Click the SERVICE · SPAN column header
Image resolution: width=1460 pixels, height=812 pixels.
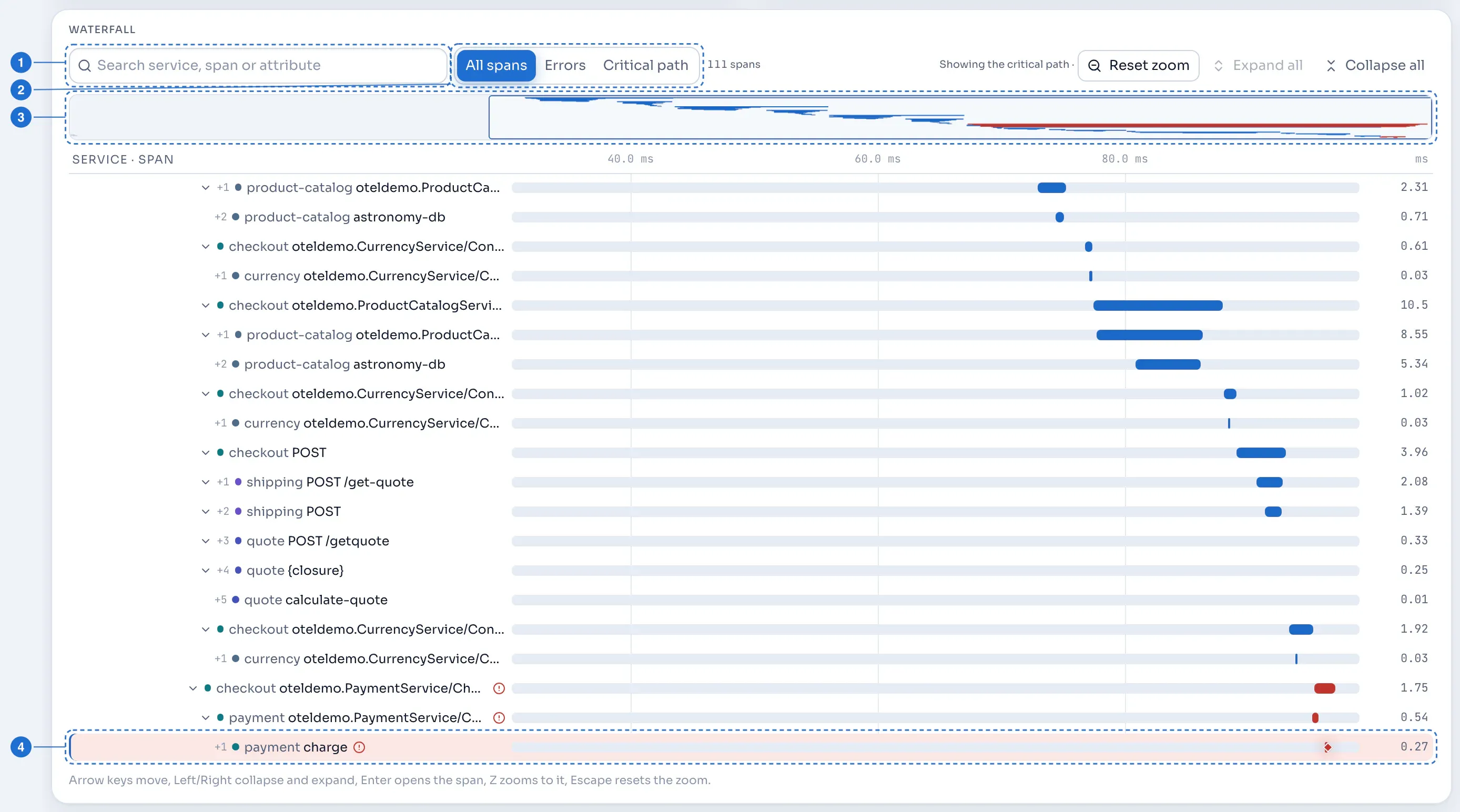pyautogui.click(x=123, y=159)
